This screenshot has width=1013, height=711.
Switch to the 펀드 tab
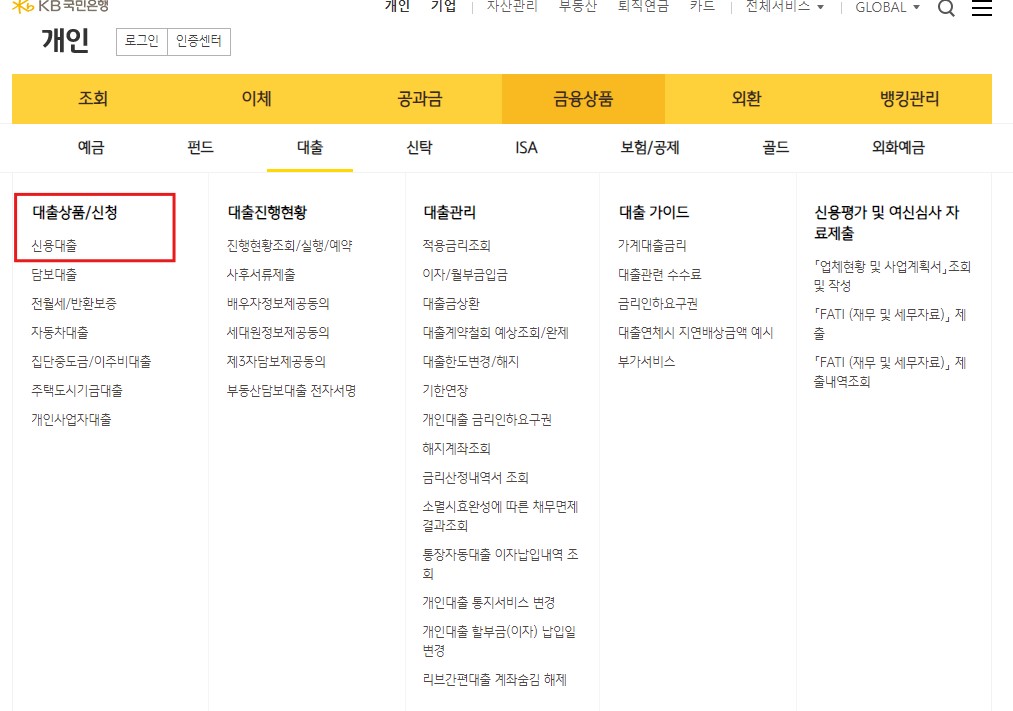197,146
